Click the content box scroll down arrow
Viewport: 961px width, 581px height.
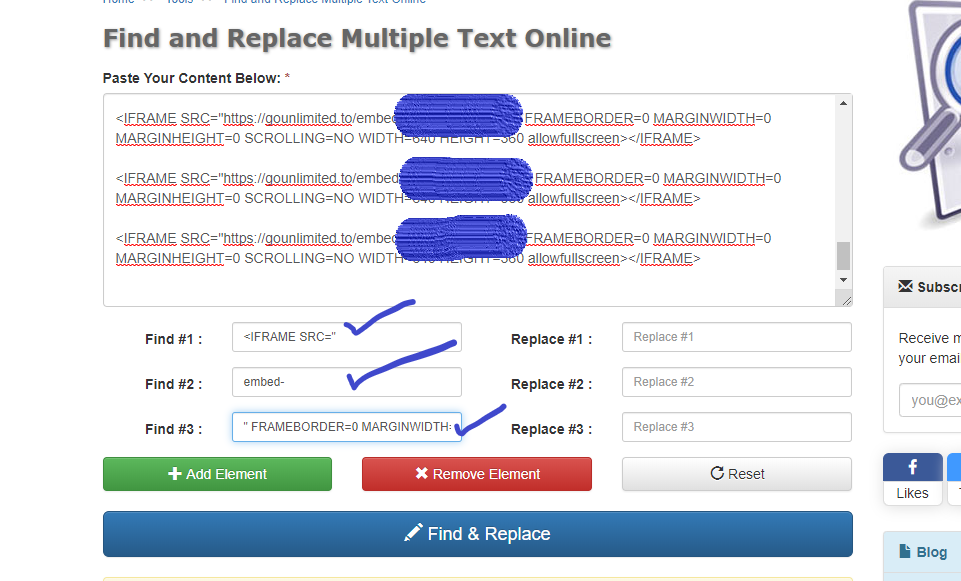pos(844,280)
